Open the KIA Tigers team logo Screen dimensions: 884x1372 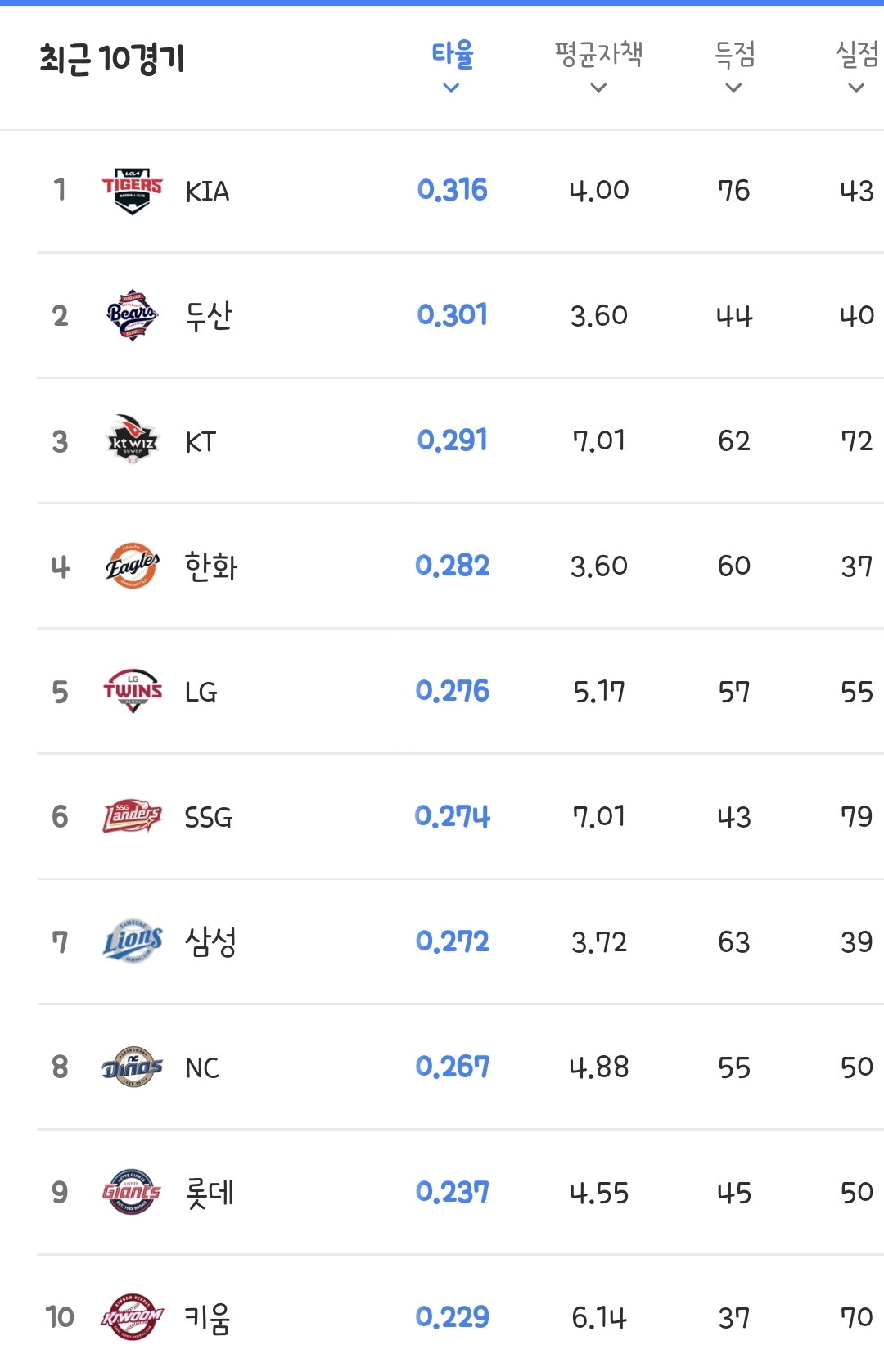(132, 191)
